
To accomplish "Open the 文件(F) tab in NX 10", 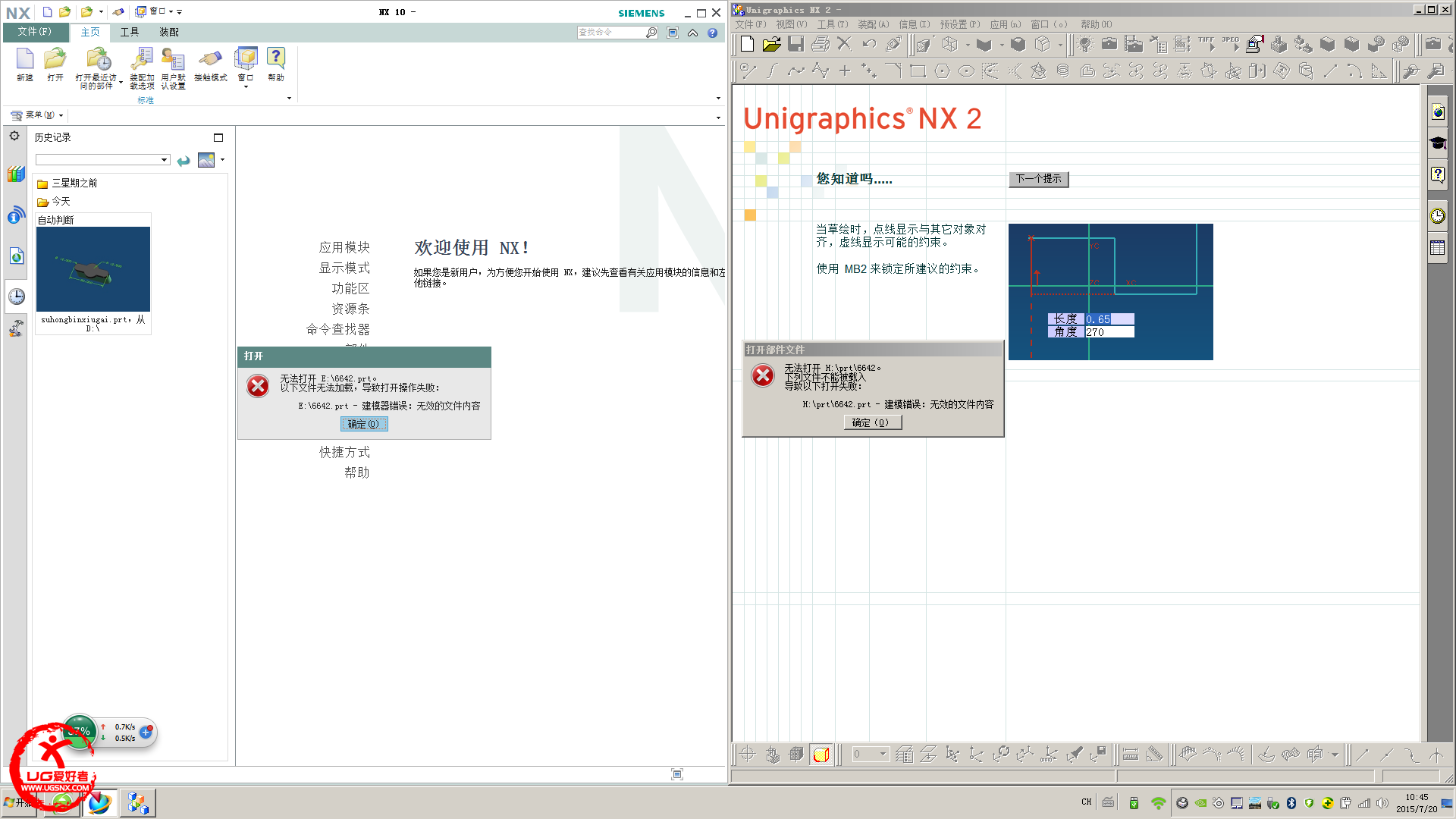I will tap(35, 32).
